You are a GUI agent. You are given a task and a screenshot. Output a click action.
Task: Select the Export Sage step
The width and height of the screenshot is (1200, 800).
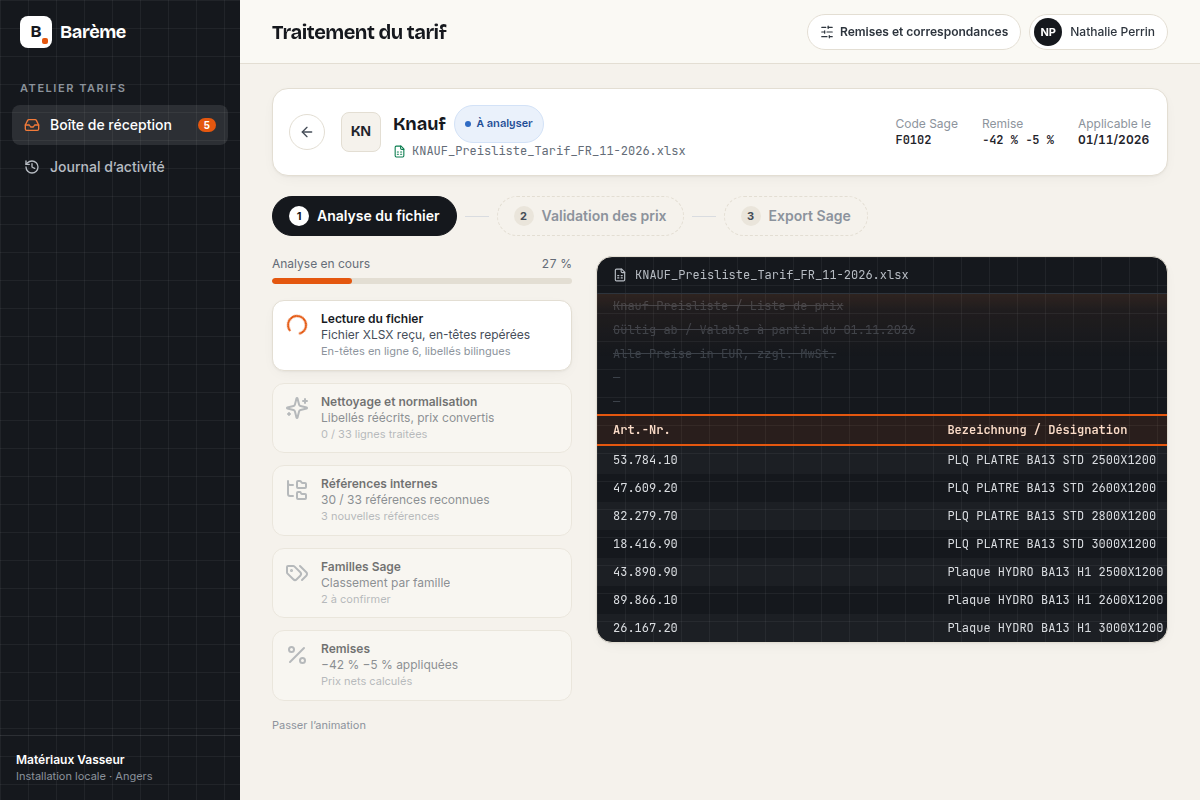click(x=796, y=216)
